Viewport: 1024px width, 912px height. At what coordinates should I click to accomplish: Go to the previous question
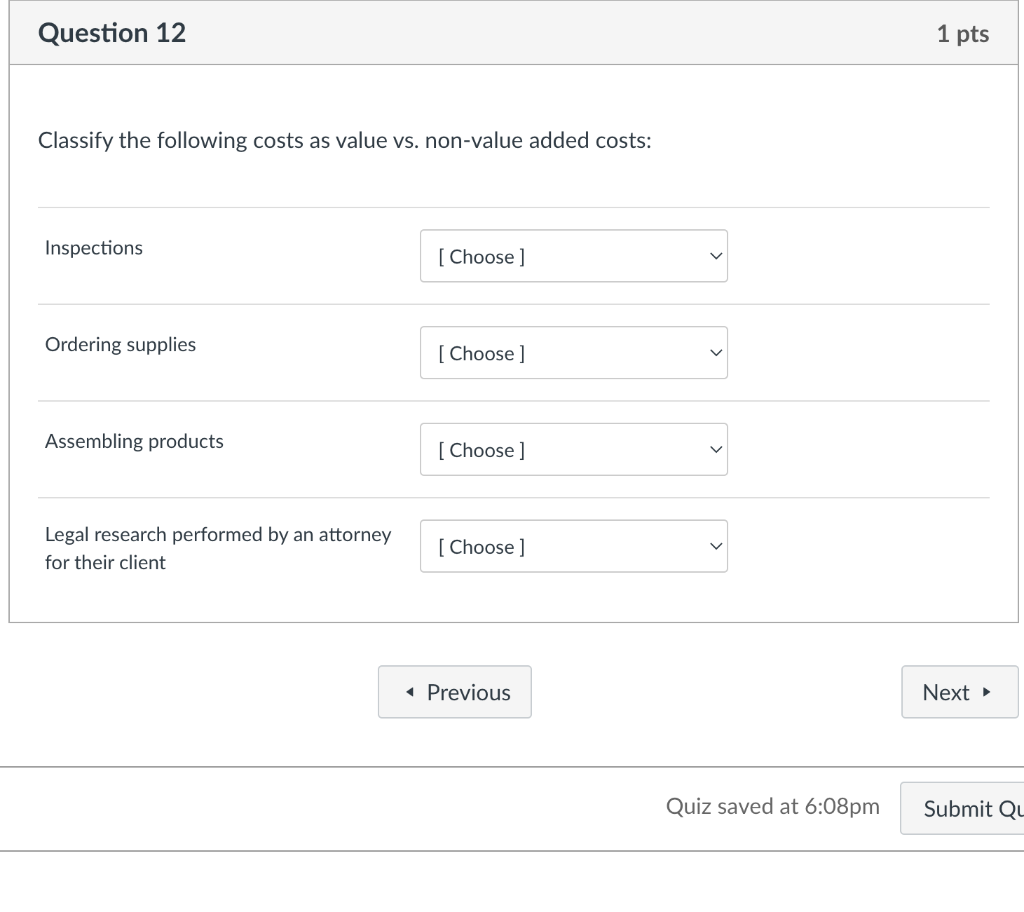(x=455, y=692)
